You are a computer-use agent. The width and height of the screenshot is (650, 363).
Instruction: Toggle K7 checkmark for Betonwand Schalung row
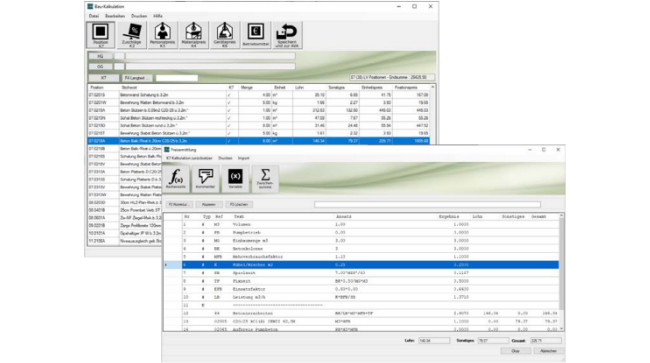(x=229, y=95)
